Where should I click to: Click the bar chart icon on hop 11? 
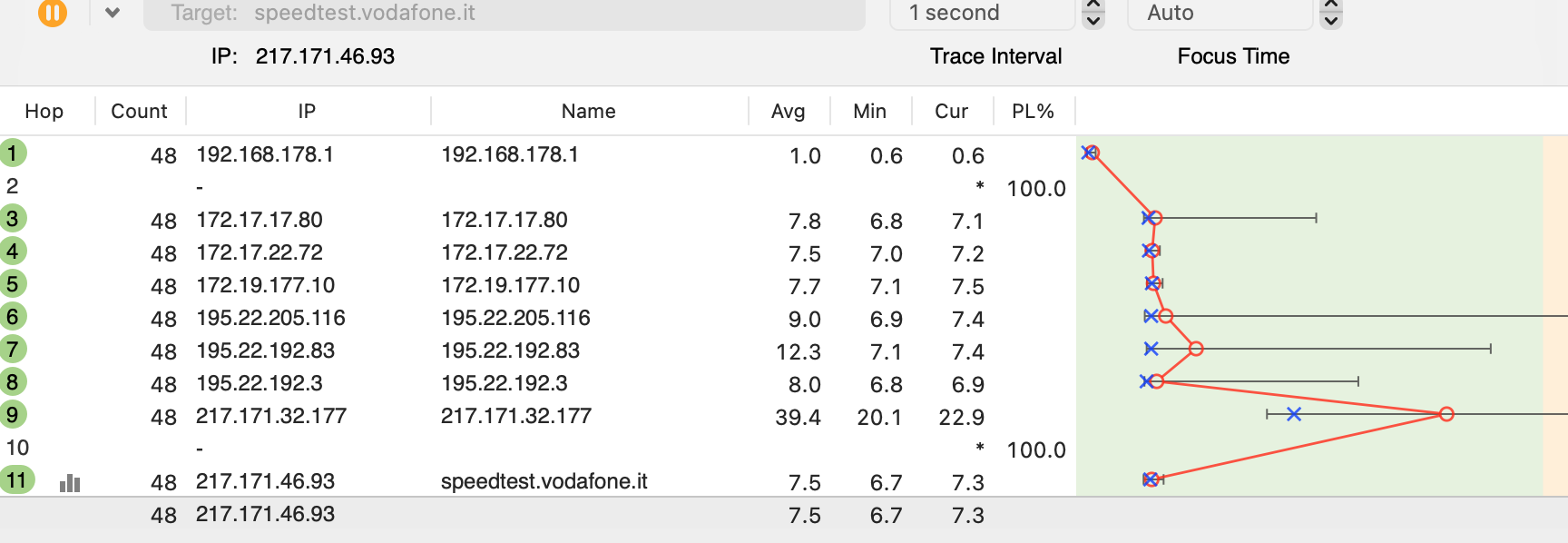tap(70, 483)
